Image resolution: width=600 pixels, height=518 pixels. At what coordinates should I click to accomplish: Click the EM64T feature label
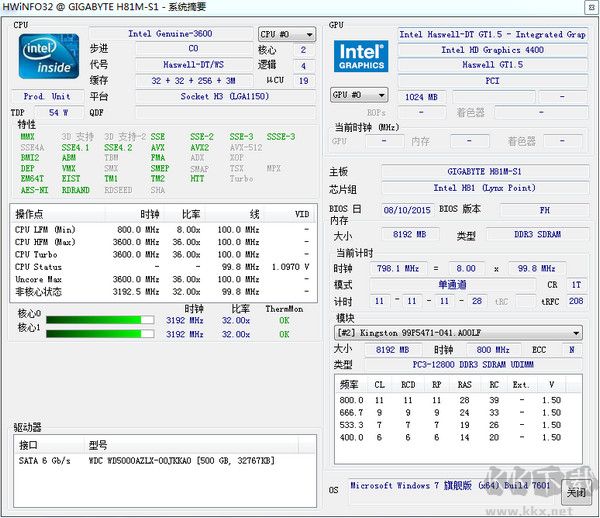pos(32,179)
